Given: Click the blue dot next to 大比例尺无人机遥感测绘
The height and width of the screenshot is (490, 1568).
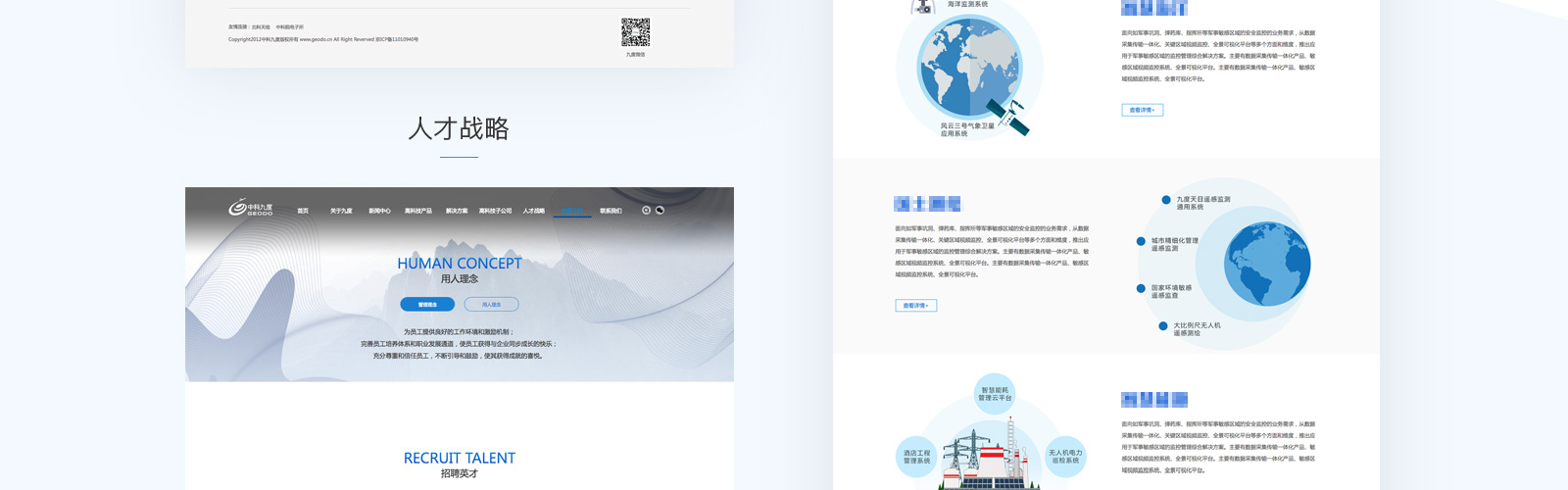Looking at the screenshot, I should [x=1163, y=326].
